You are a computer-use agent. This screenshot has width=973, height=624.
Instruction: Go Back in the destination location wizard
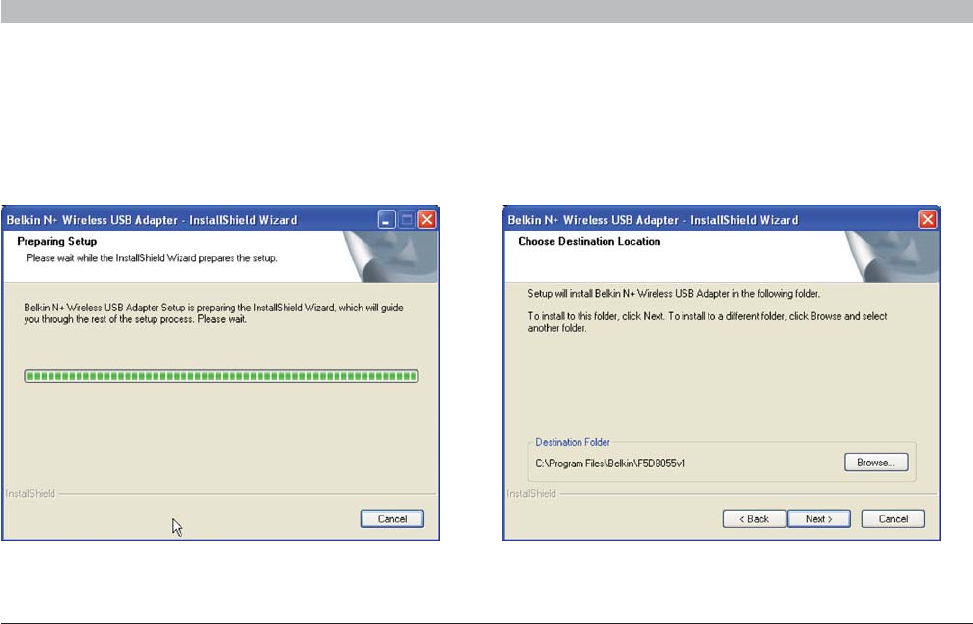pos(754,519)
